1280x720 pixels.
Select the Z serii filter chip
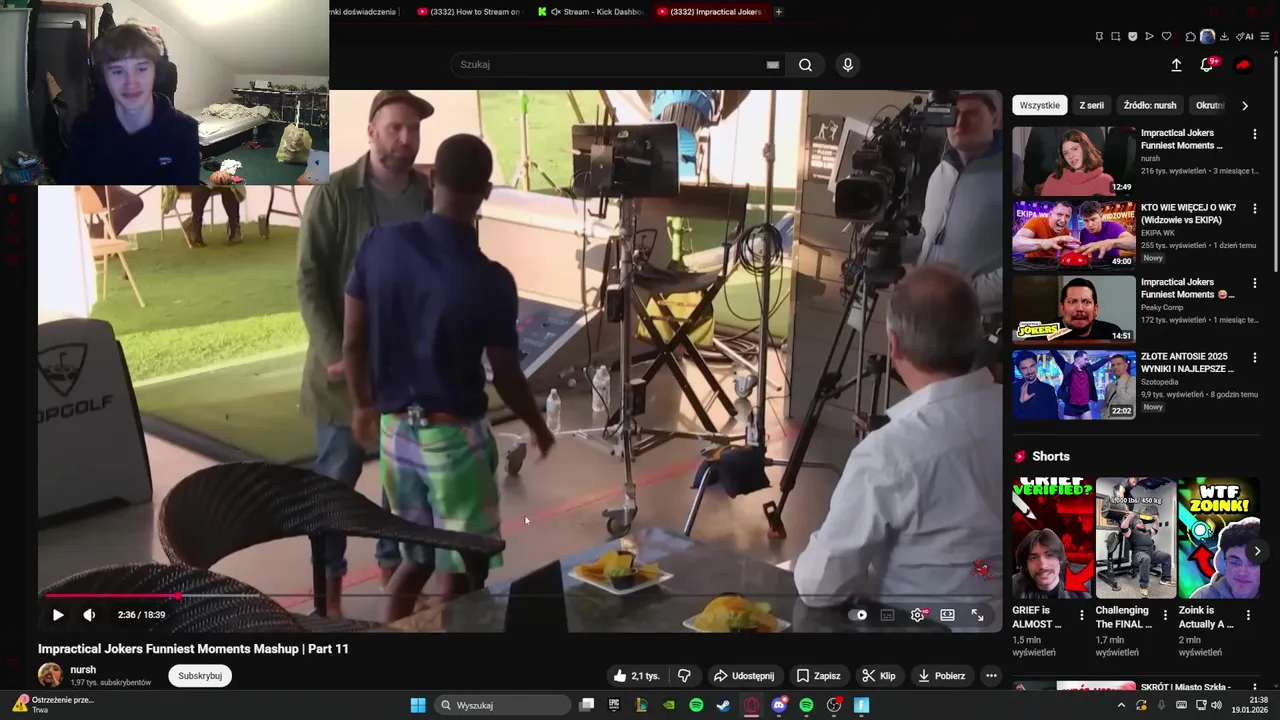1091,105
